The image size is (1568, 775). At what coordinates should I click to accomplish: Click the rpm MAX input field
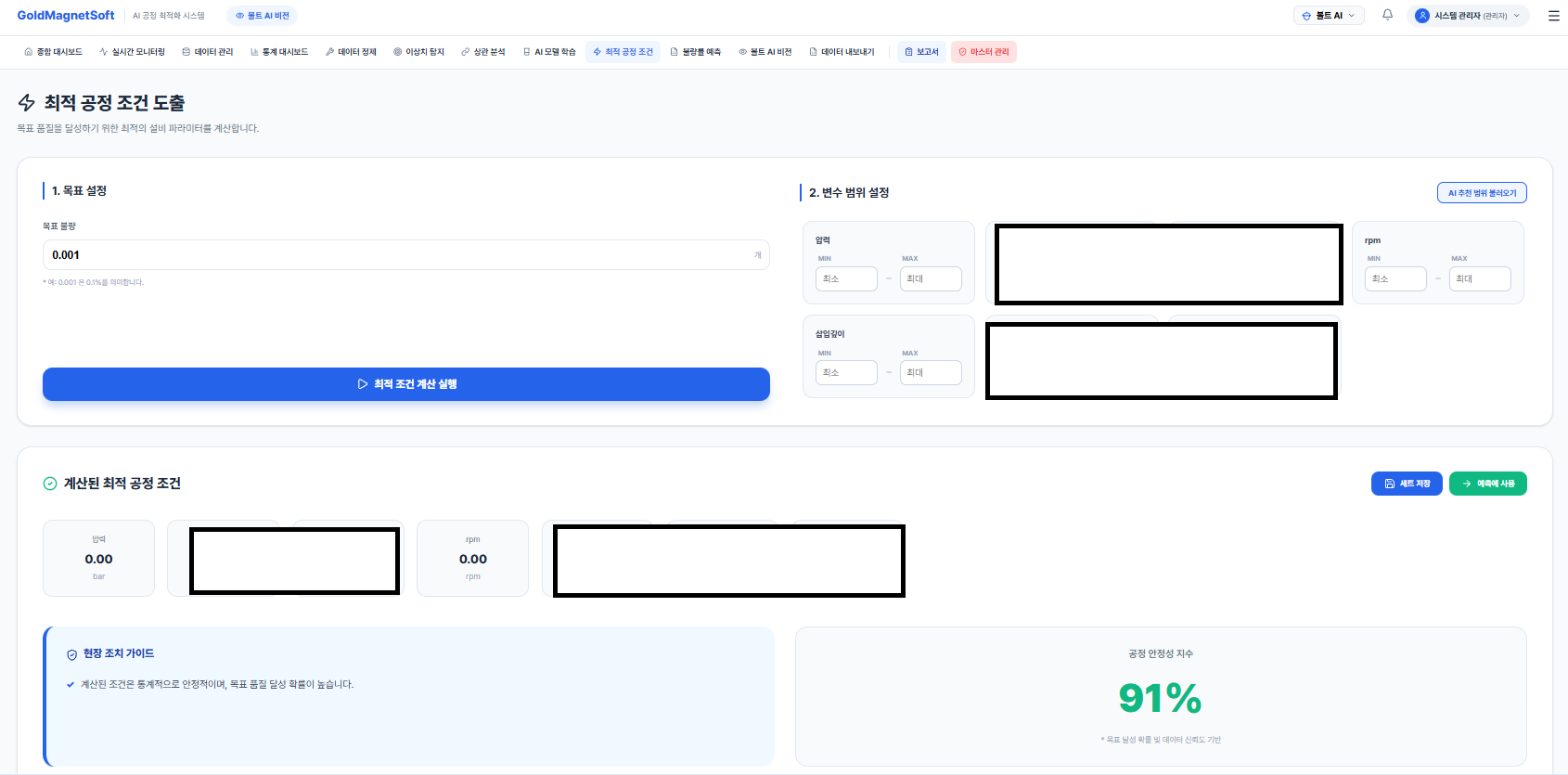tap(1480, 279)
